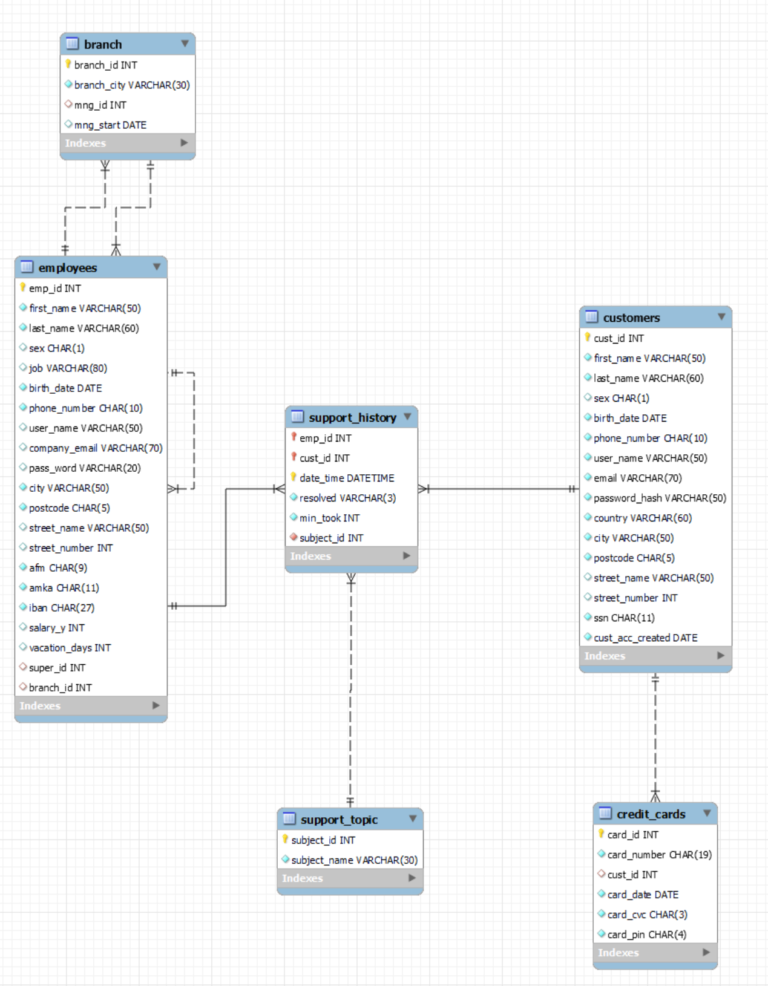The width and height of the screenshot is (768, 986).
Task: Collapse support_topic table with header arrow
Action: pyautogui.click(x=413, y=818)
